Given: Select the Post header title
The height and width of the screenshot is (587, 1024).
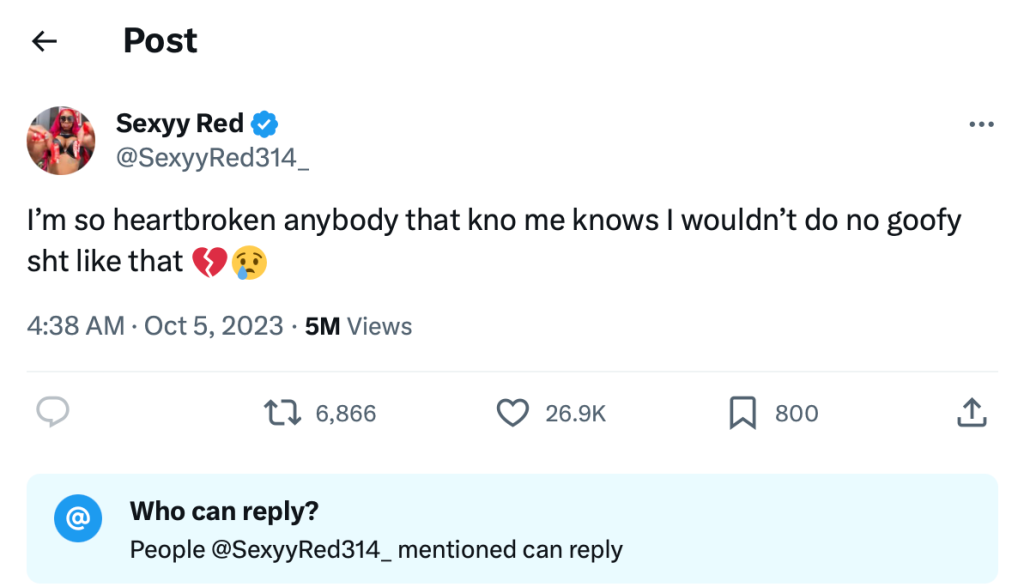Looking at the screenshot, I should (x=160, y=40).
